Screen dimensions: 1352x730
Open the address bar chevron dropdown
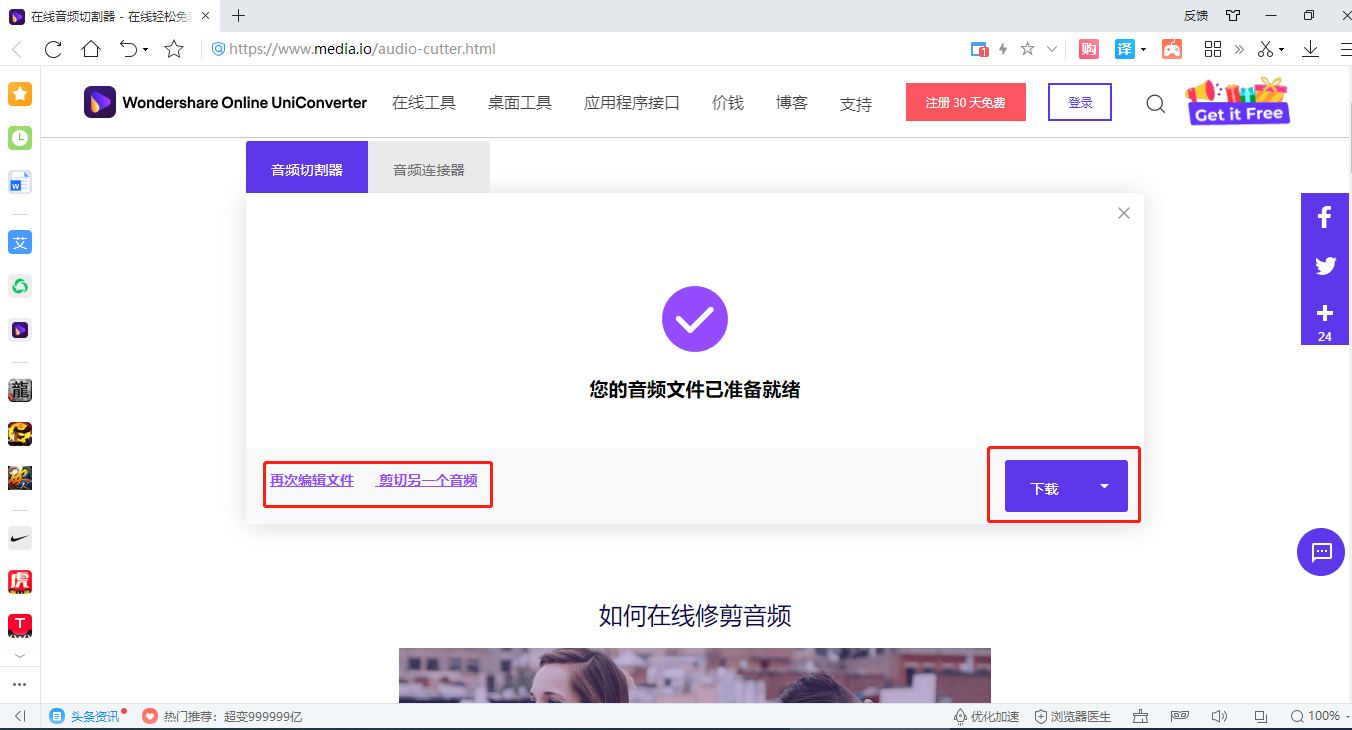point(1052,48)
